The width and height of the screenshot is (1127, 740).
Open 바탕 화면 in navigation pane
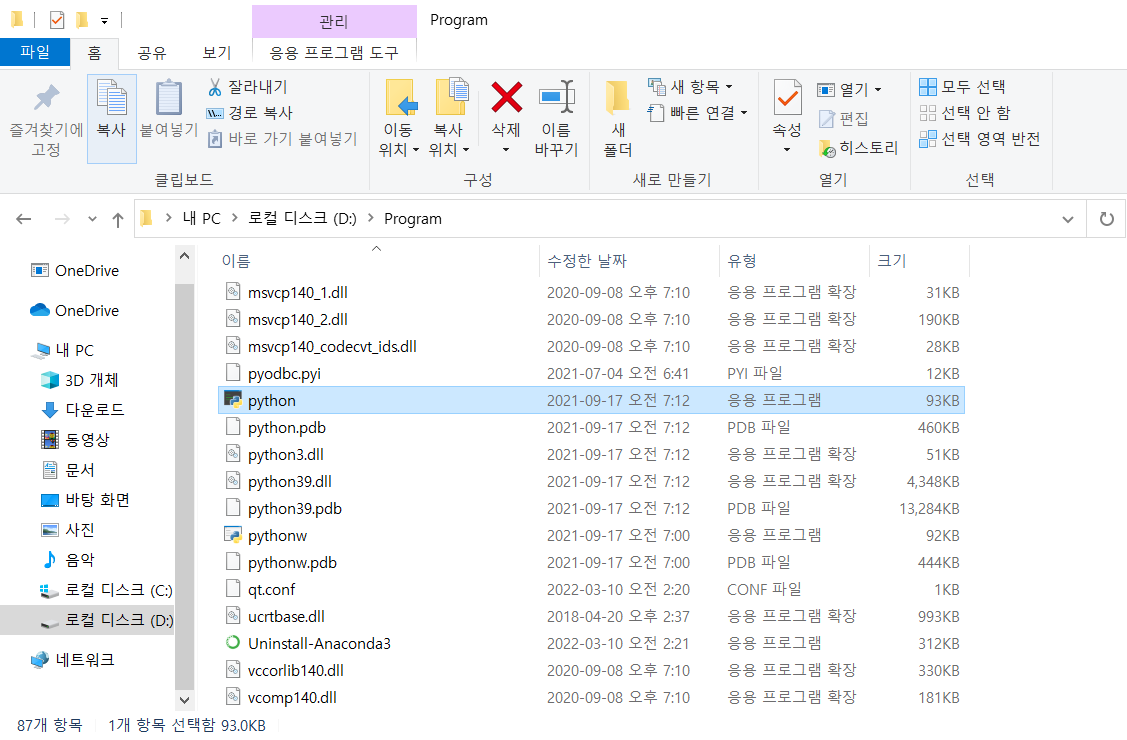97,500
